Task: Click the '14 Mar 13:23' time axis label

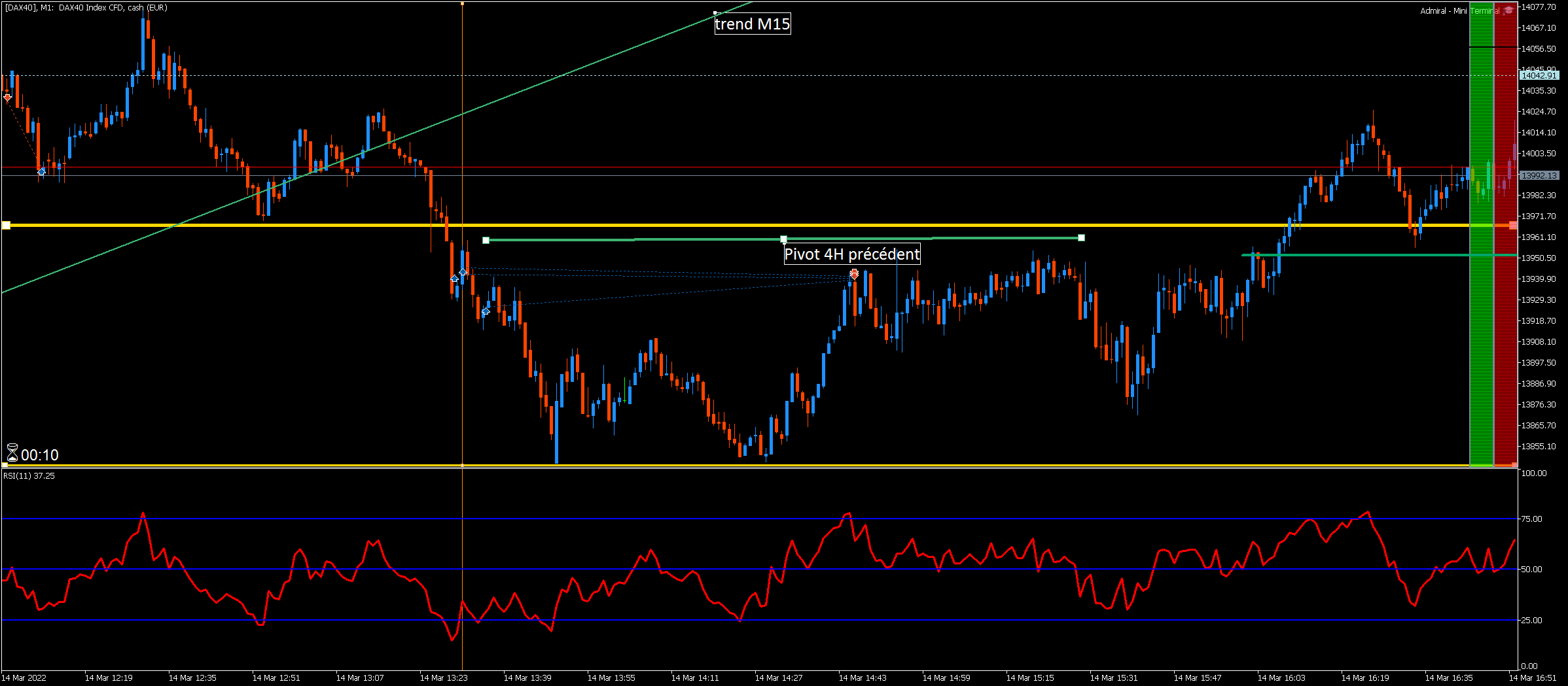Action: click(444, 678)
